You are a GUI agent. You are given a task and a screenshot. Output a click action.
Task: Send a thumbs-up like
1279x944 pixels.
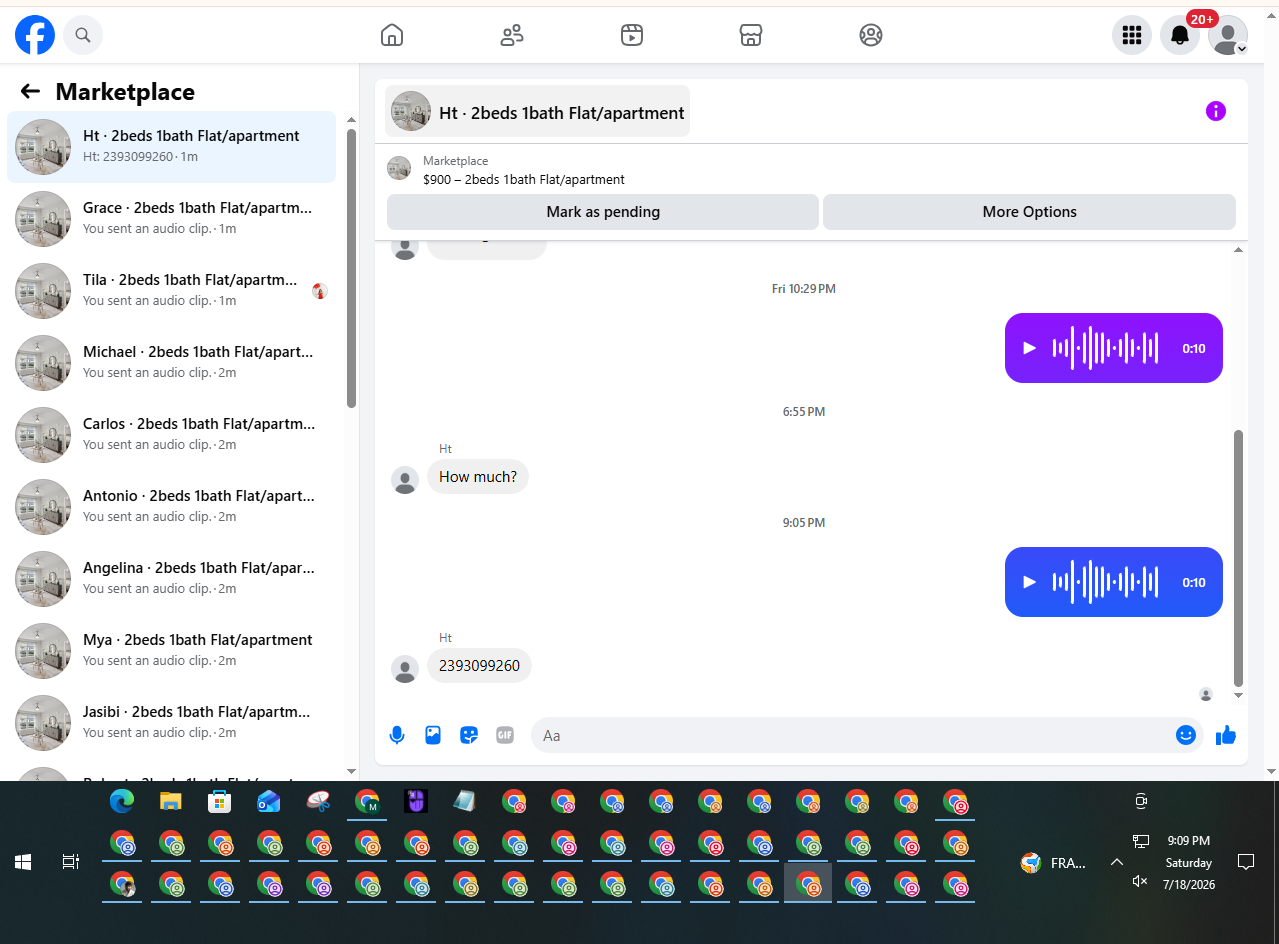[x=1226, y=735]
